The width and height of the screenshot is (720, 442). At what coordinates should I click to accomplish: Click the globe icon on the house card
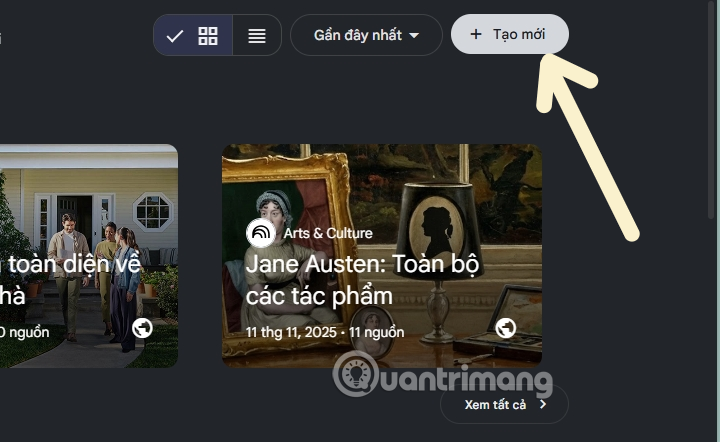[142, 328]
